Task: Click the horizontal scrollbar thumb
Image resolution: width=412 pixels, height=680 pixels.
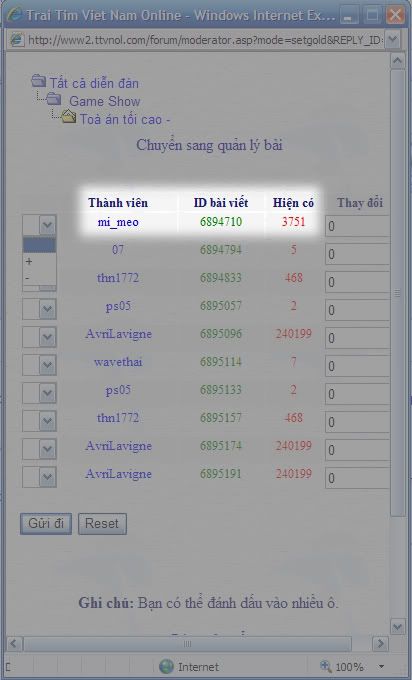Action: tap(187, 644)
